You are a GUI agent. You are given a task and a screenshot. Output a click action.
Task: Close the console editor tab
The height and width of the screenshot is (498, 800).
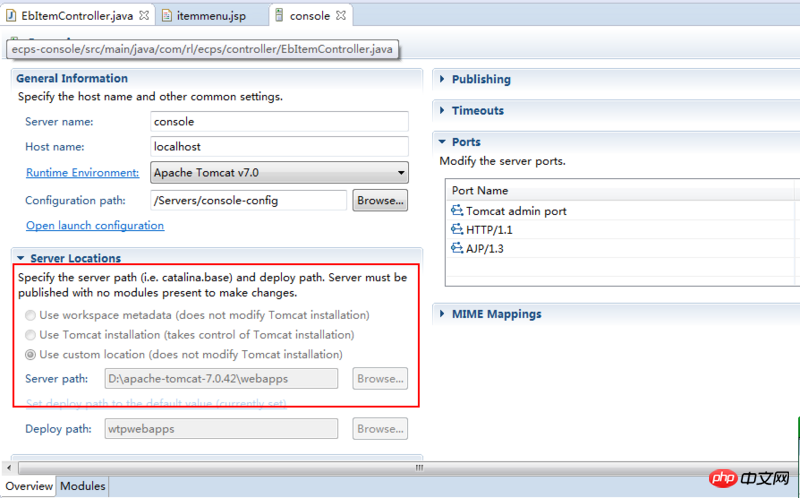342,16
